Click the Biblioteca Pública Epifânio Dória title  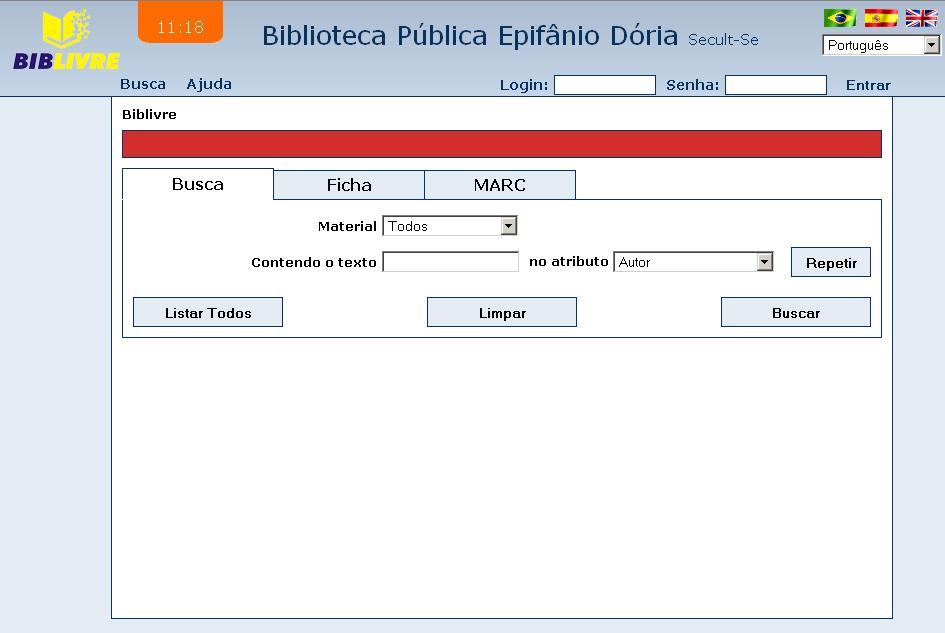(470, 36)
